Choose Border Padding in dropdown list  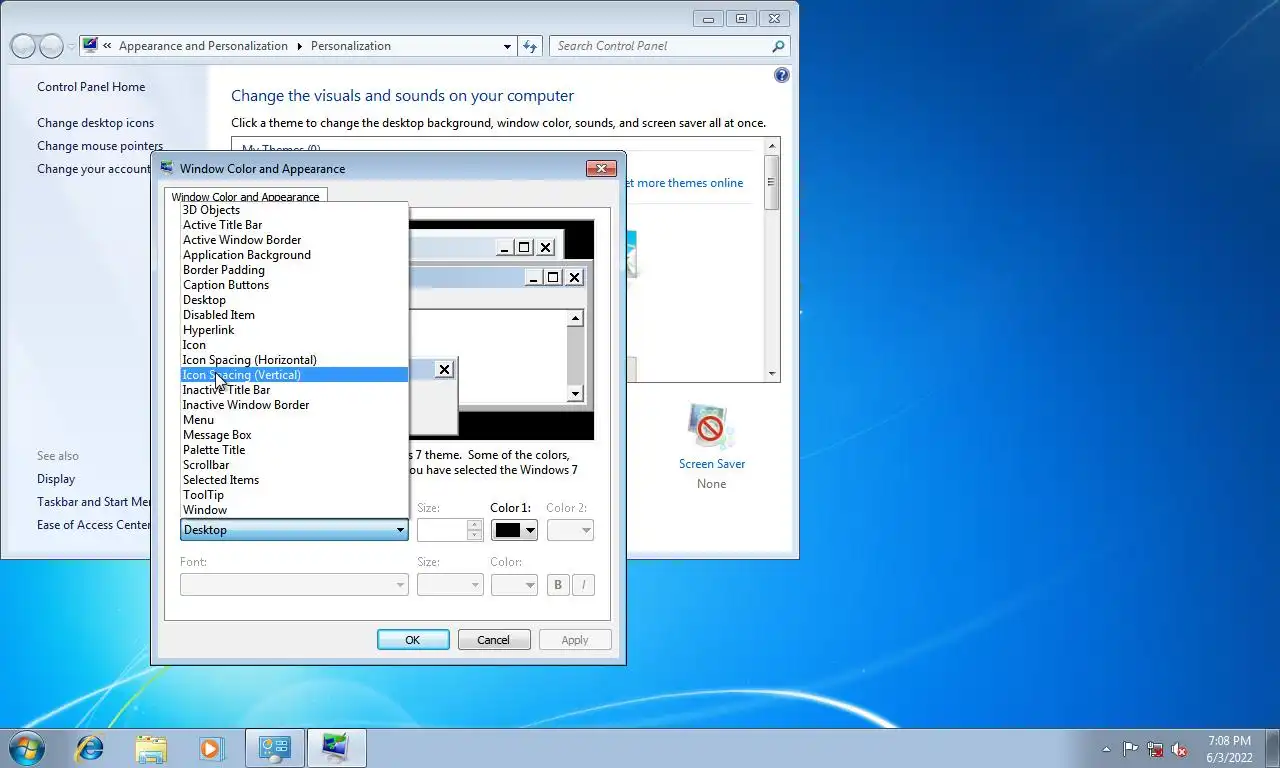point(294,270)
